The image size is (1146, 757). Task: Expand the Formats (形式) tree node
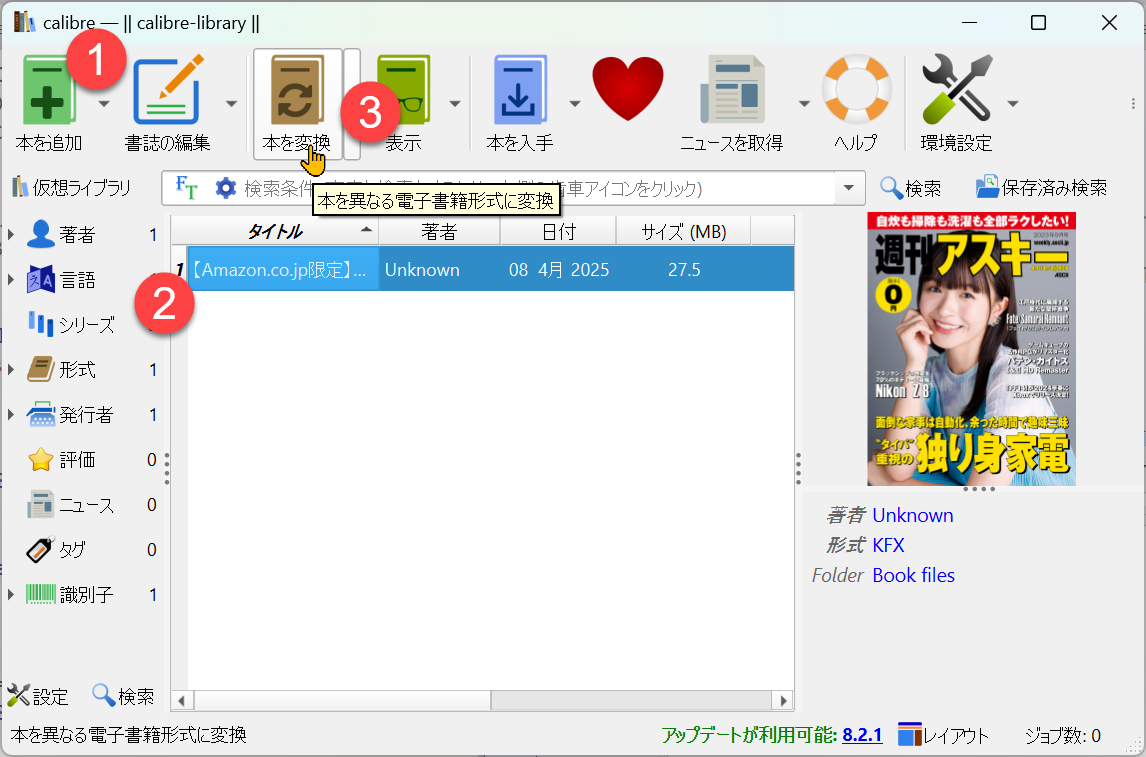pyautogui.click(x=11, y=370)
